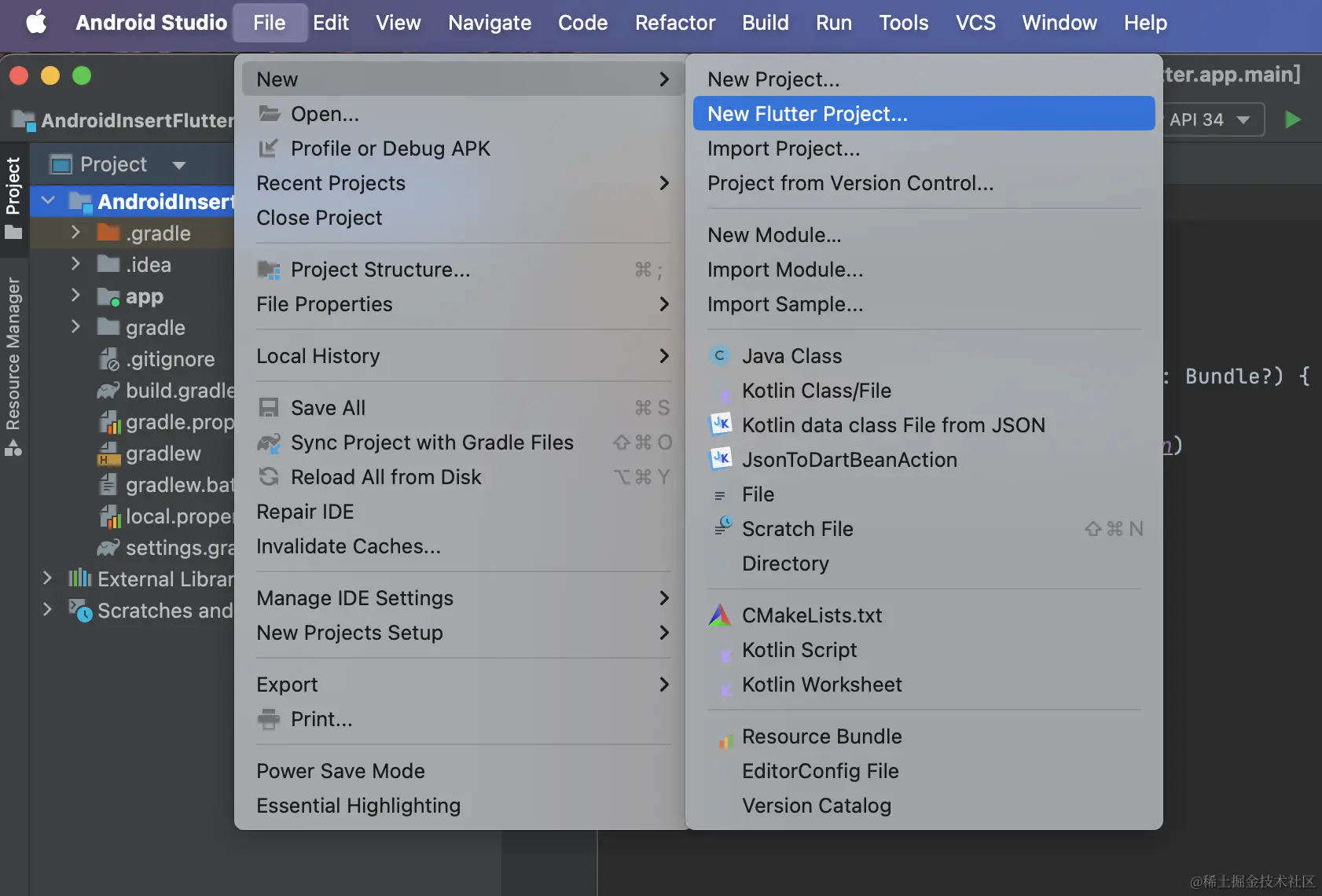Select JsonToDartBeanAction item

pyautogui.click(x=924, y=460)
